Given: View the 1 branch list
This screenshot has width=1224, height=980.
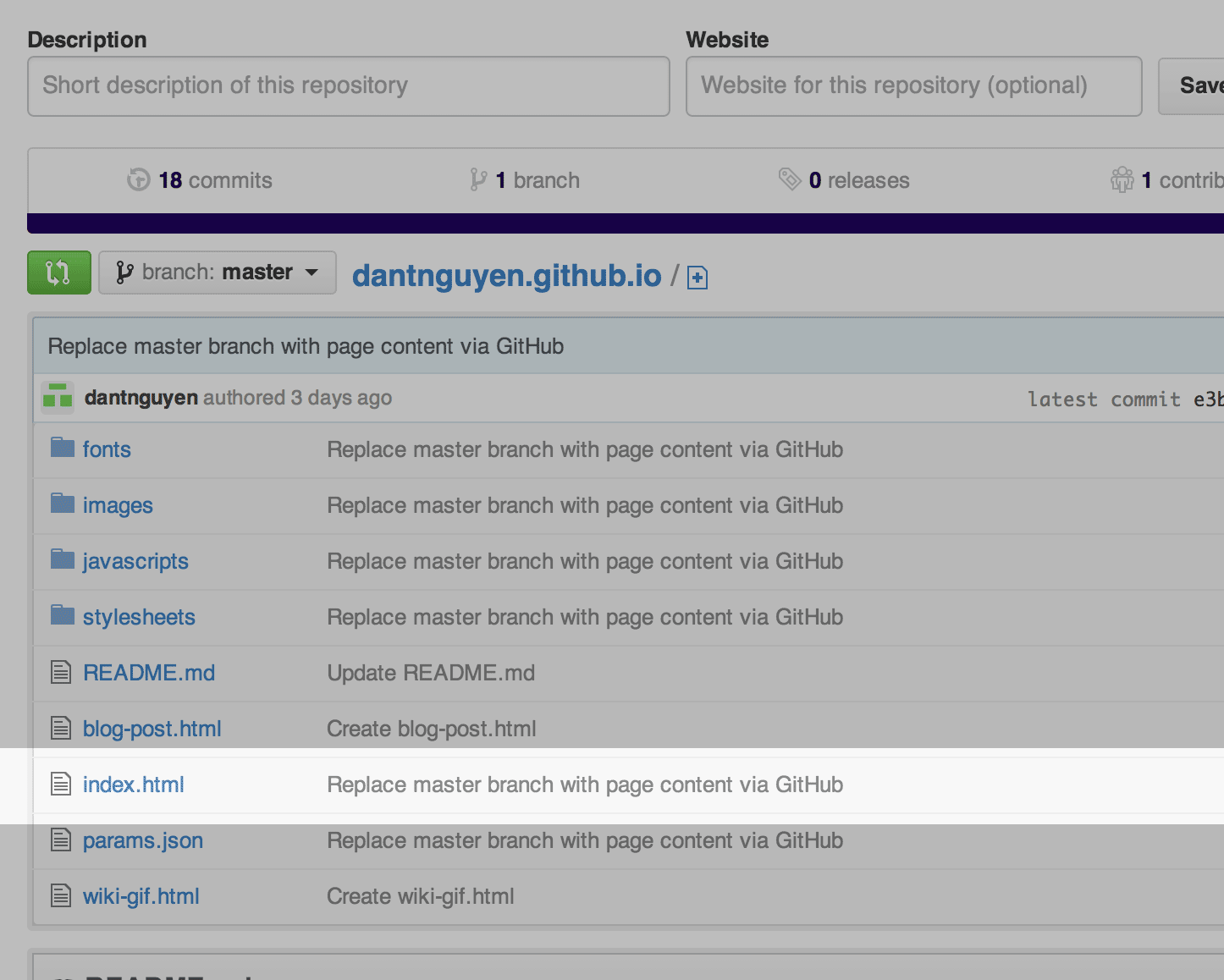Looking at the screenshot, I should coord(538,180).
